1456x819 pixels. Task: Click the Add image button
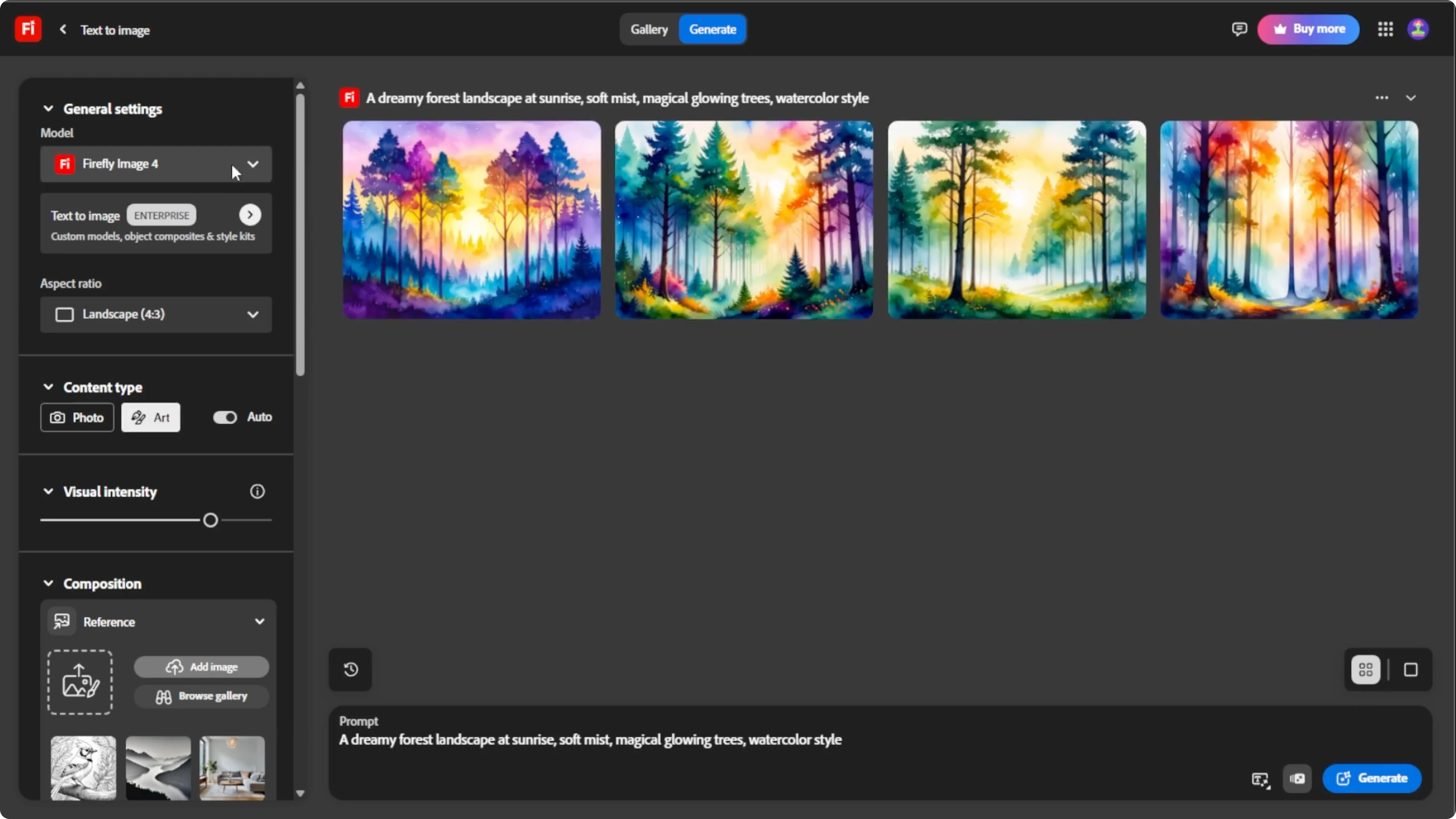[x=201, y=667]
